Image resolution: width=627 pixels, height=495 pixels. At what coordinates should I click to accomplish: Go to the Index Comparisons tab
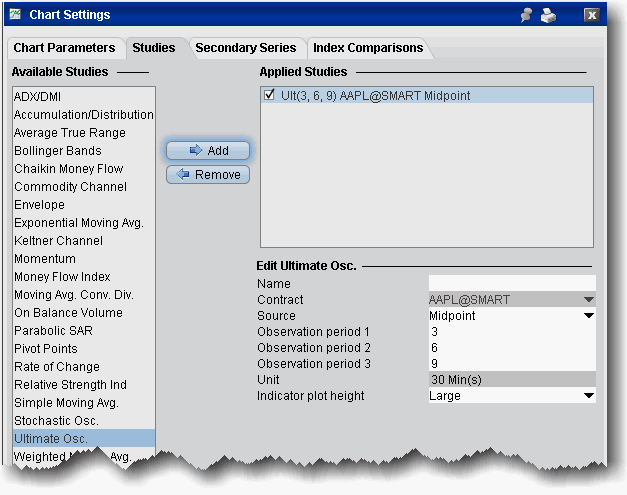[367, 48]
